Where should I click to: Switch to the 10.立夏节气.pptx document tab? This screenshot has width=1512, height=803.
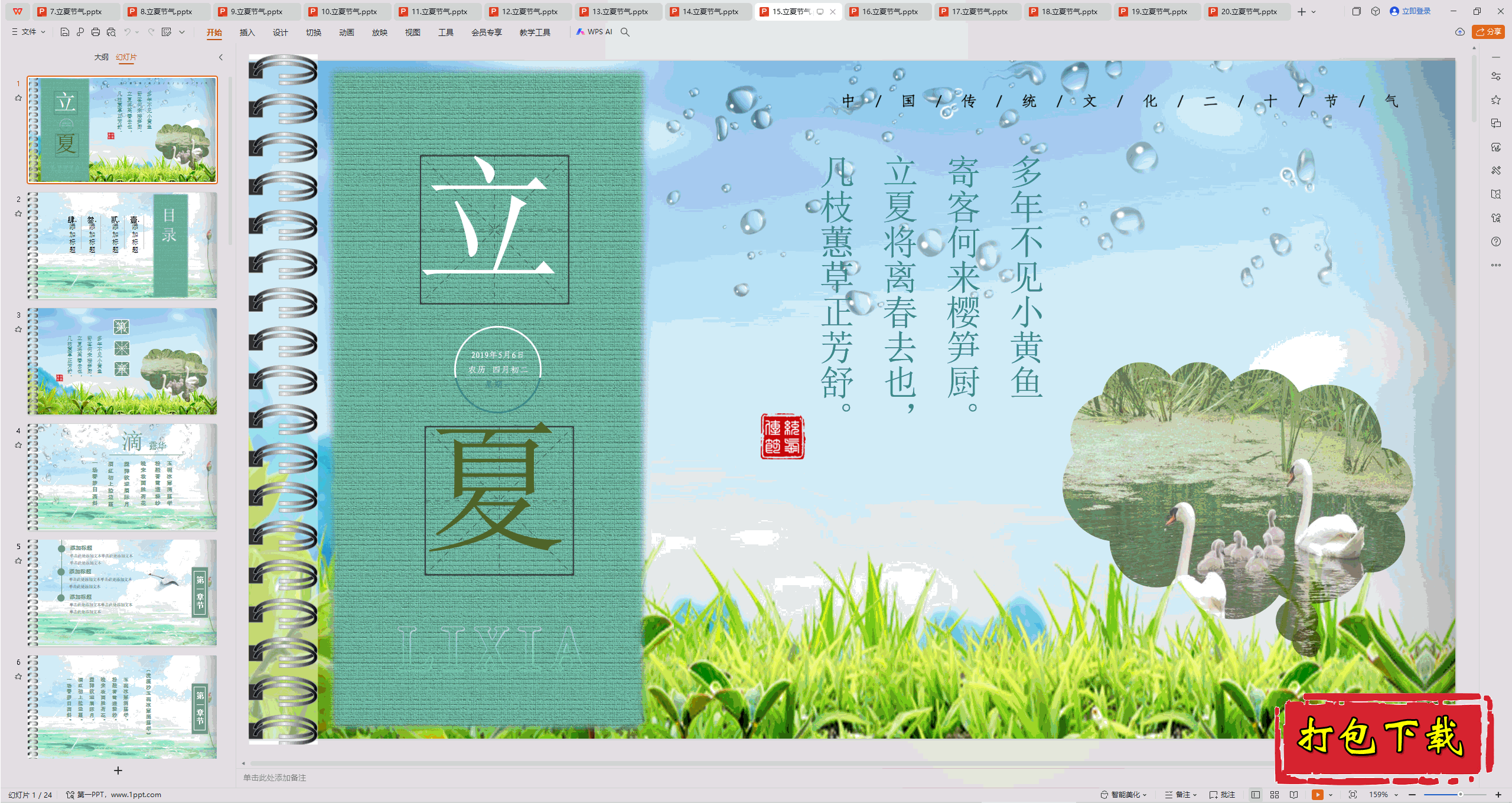tap(348, 11)
